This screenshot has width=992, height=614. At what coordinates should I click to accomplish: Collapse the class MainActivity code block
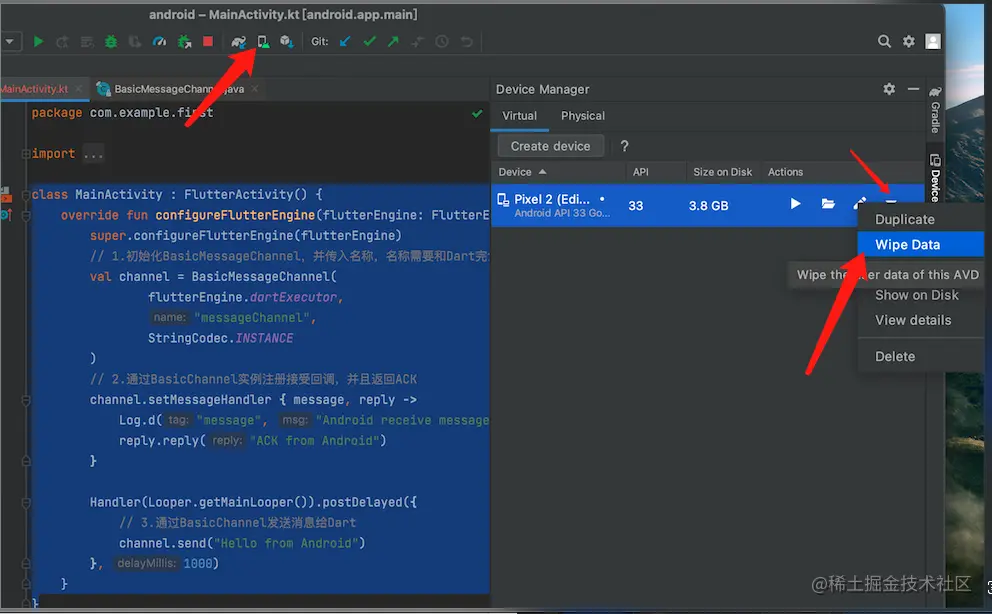tap(26, 195)
